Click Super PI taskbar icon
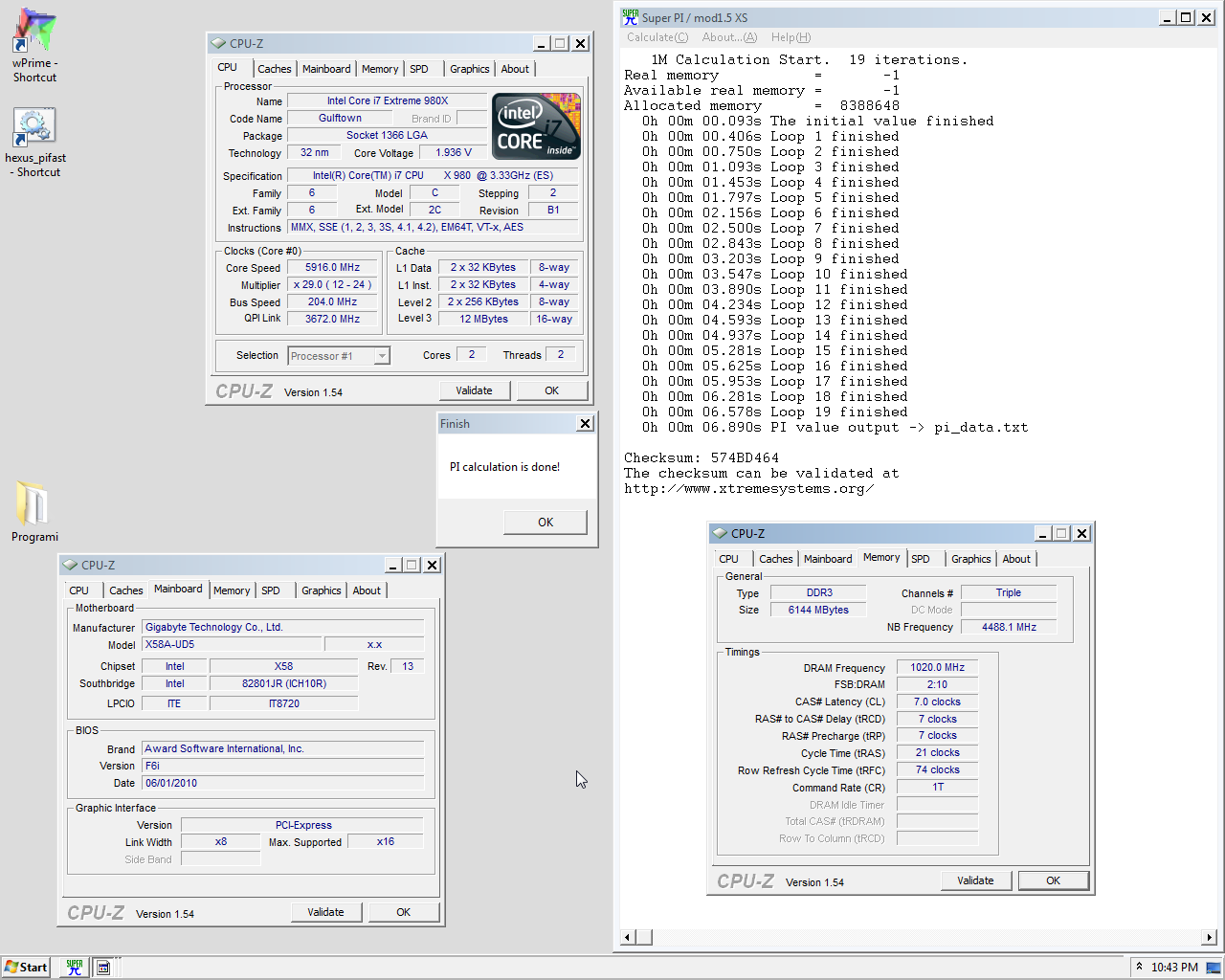This screenshot has height=980, width=1225. point(74,967)
